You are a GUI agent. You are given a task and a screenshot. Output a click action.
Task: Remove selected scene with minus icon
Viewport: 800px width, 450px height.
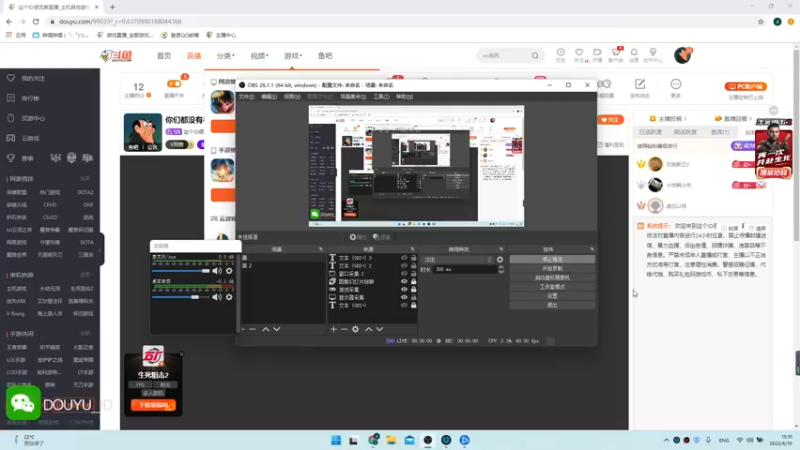[x=253, y=329]
